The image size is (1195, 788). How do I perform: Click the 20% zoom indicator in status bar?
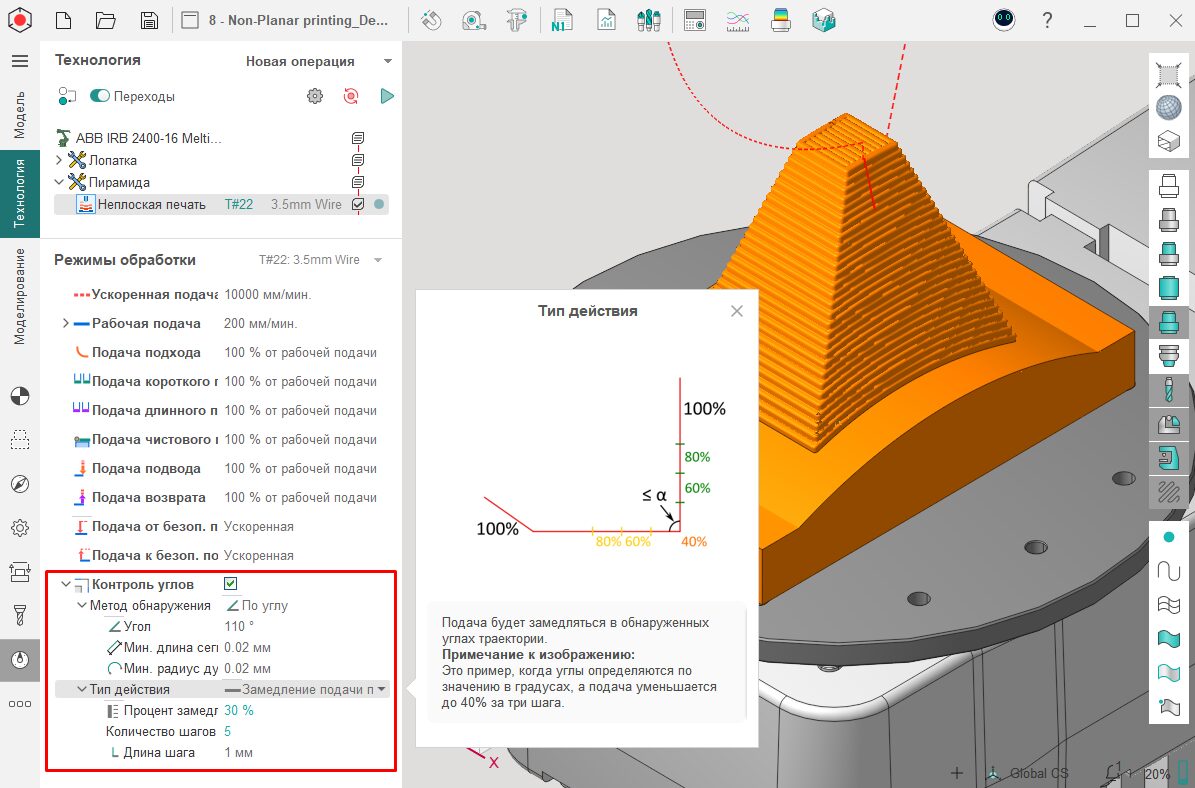pyautogui.click(x=1157, y=773)
